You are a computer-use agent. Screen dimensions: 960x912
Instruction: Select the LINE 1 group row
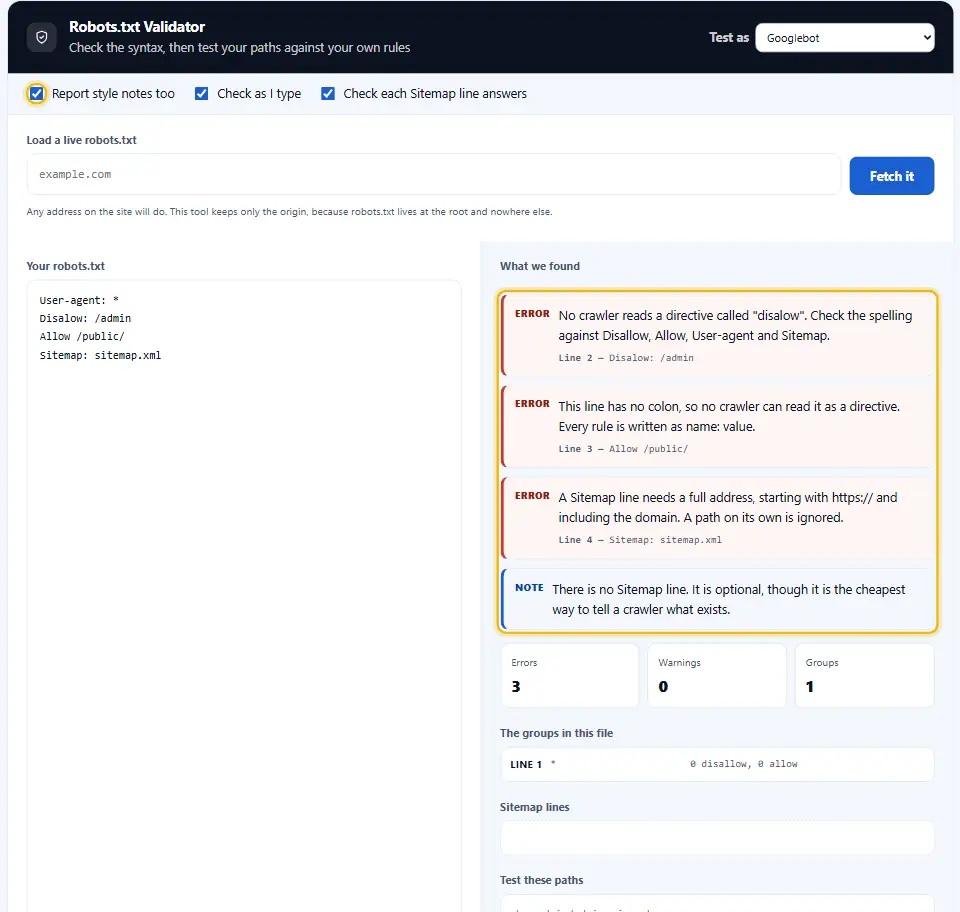tap(718, 764)
